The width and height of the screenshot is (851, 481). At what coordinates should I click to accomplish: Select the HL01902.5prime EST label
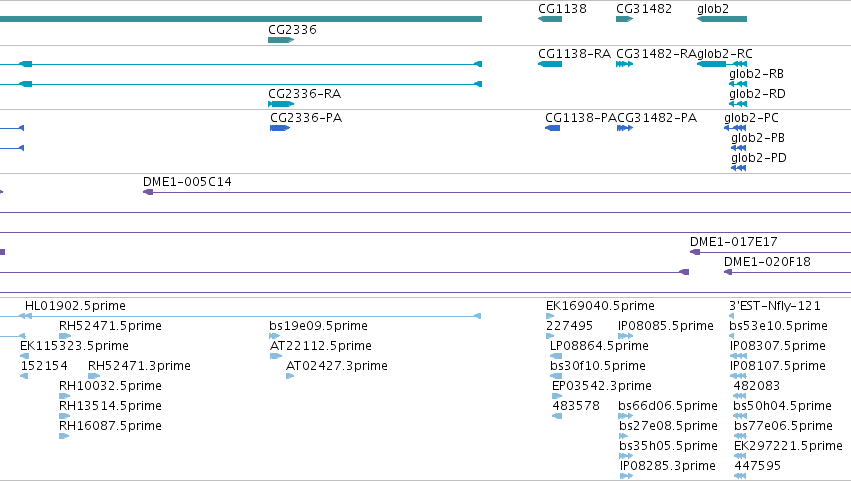click(x=75, y=306)
